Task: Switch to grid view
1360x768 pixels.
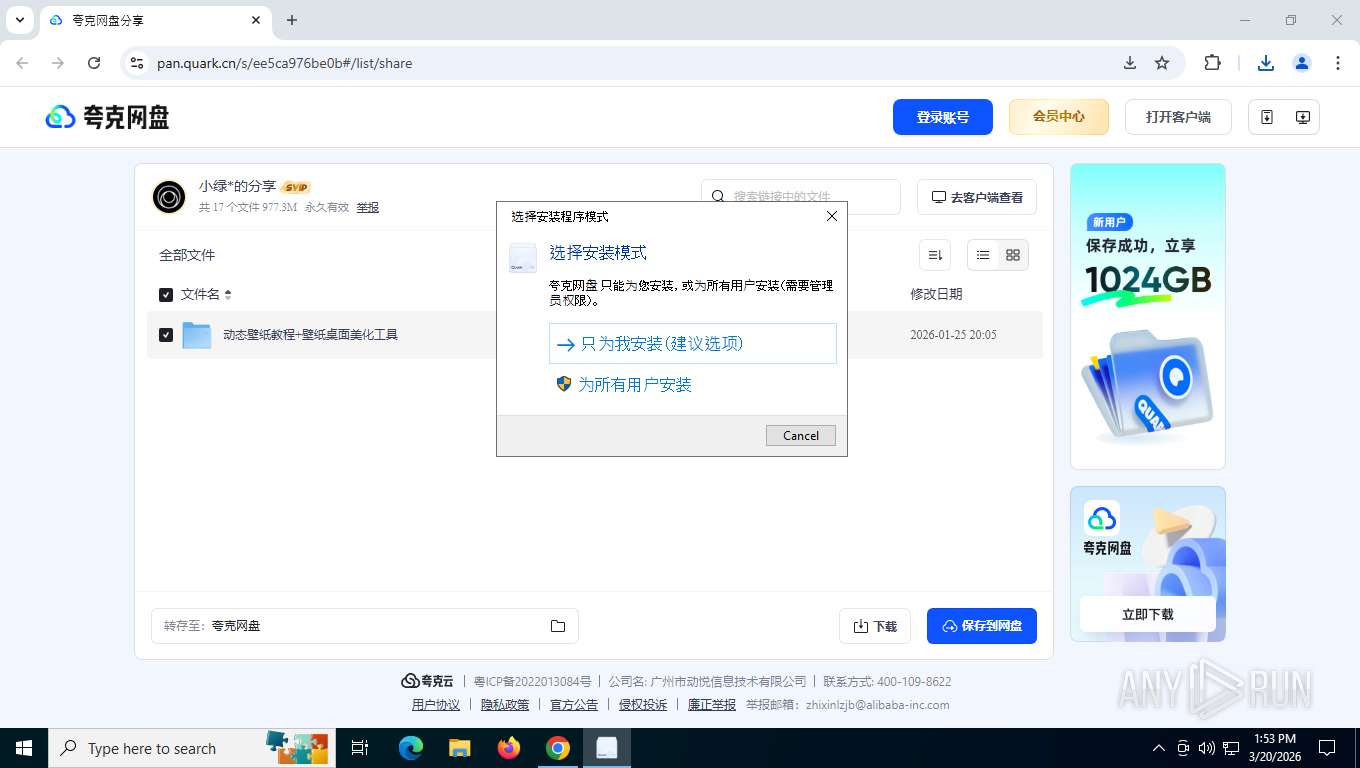Action: coord(1013,255)
